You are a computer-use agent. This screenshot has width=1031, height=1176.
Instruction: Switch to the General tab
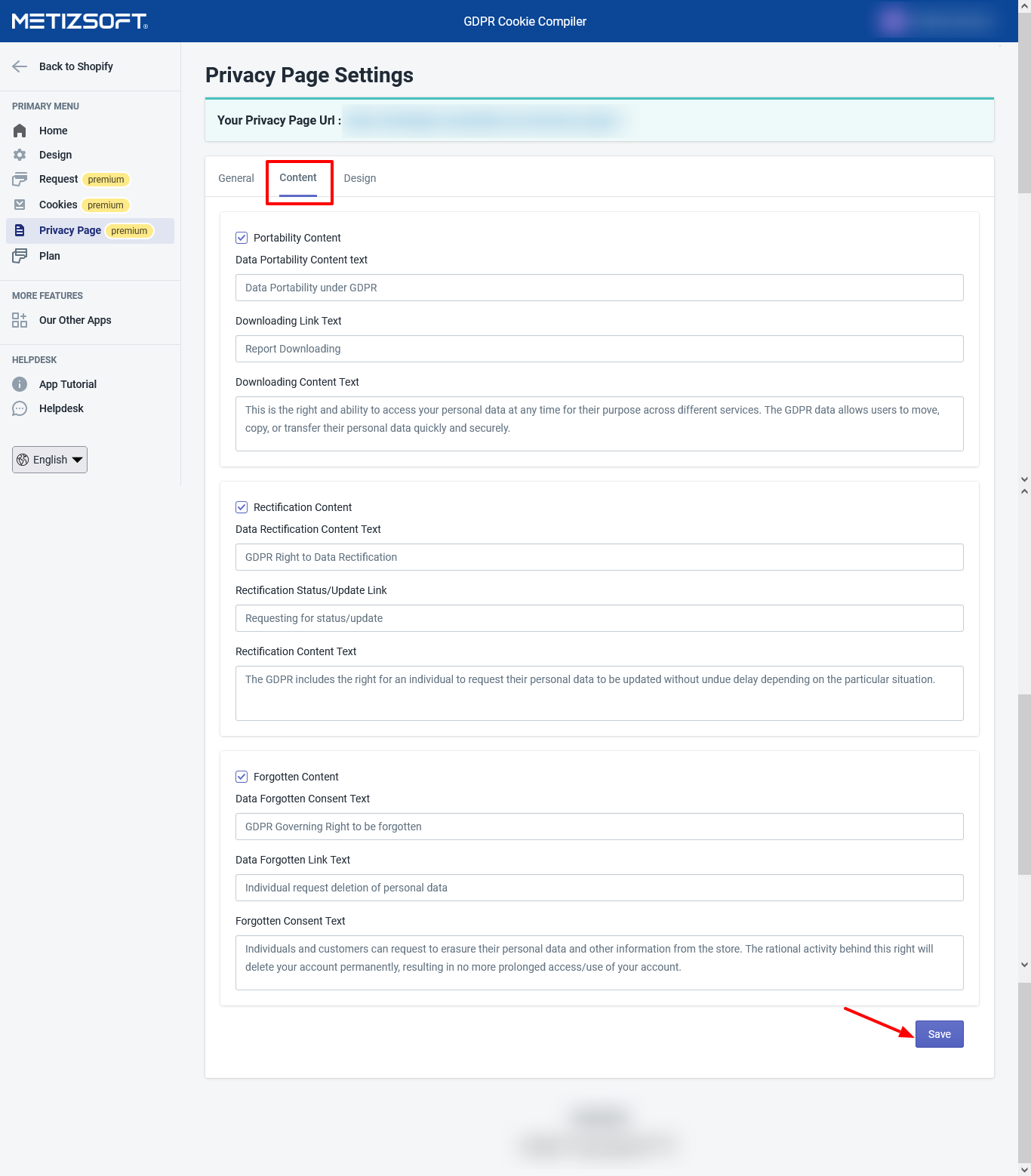point(236,178)
